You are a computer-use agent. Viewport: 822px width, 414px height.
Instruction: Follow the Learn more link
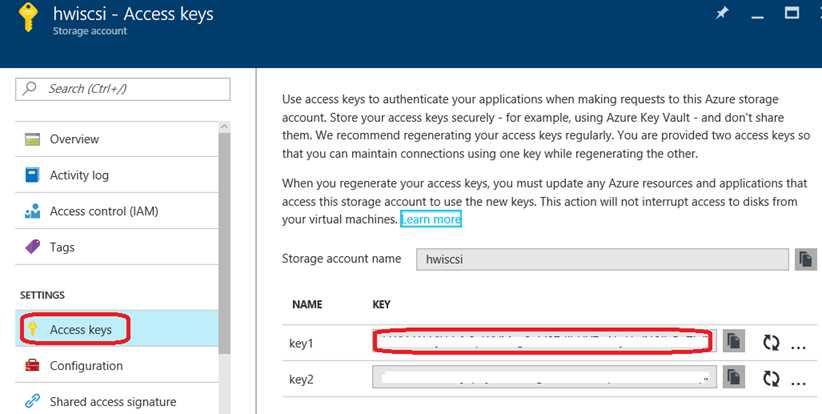click(x=431, y=220)
